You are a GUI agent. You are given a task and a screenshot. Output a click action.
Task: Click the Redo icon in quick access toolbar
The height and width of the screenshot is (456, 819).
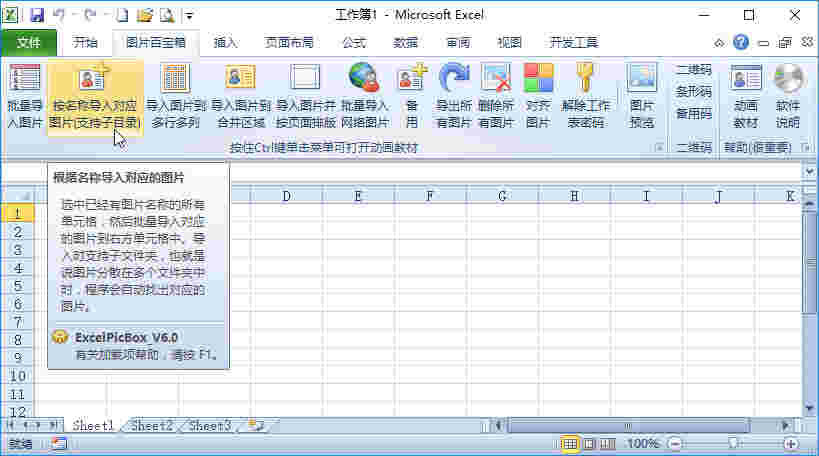click(x=90, y=15)
